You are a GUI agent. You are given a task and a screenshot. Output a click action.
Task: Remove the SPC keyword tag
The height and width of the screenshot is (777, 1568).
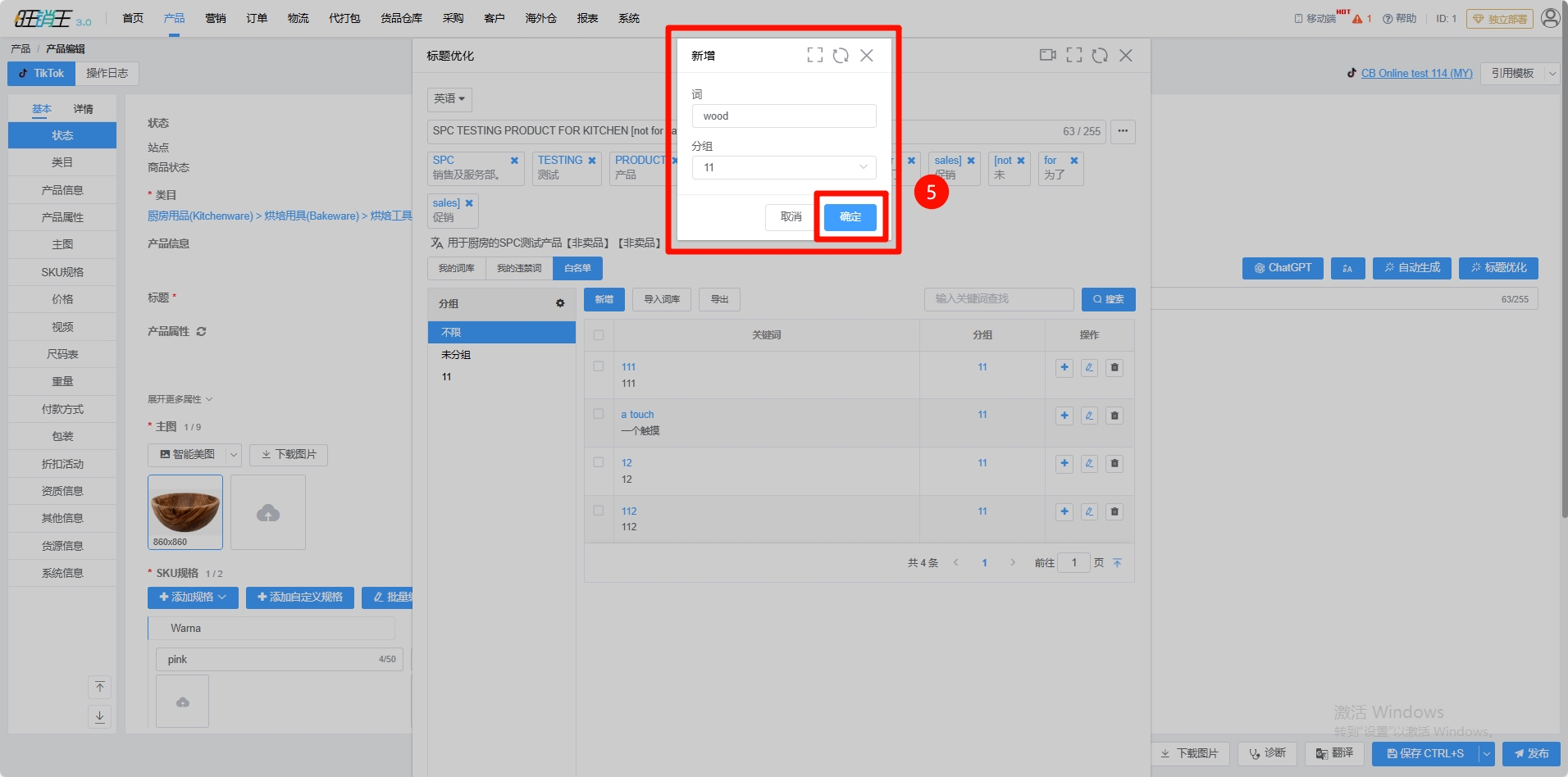(514, 161)
